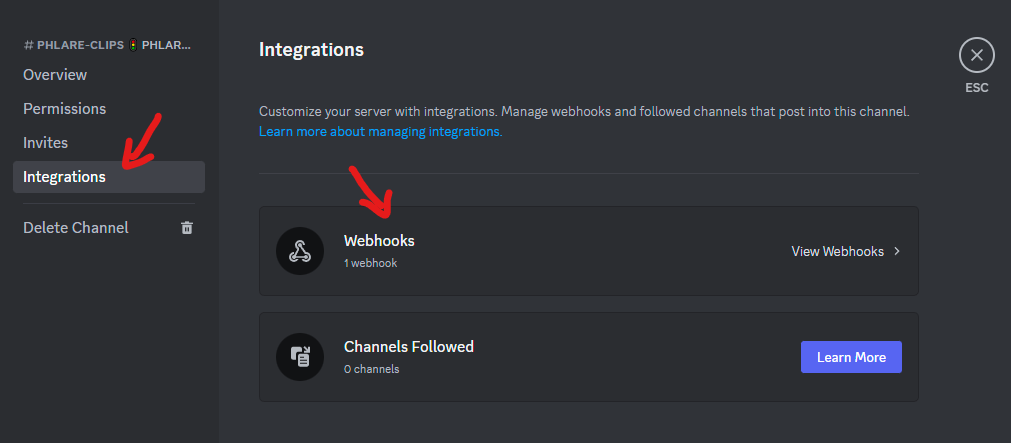Image resolution: width=1011 pixels, height=443 pixels.
Task: Click the trash can icon beside Delete Channel
Action: click(187, 228)
